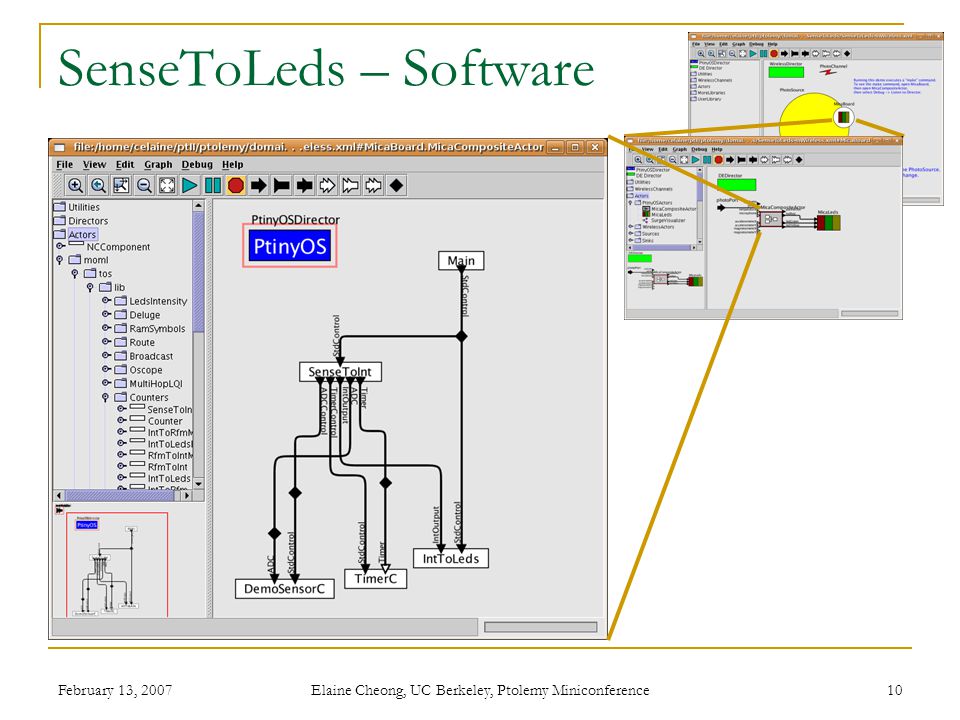The image size is (960, 720).
Task: Click relation diamond below the Main actor
Action: click(462, 336)
